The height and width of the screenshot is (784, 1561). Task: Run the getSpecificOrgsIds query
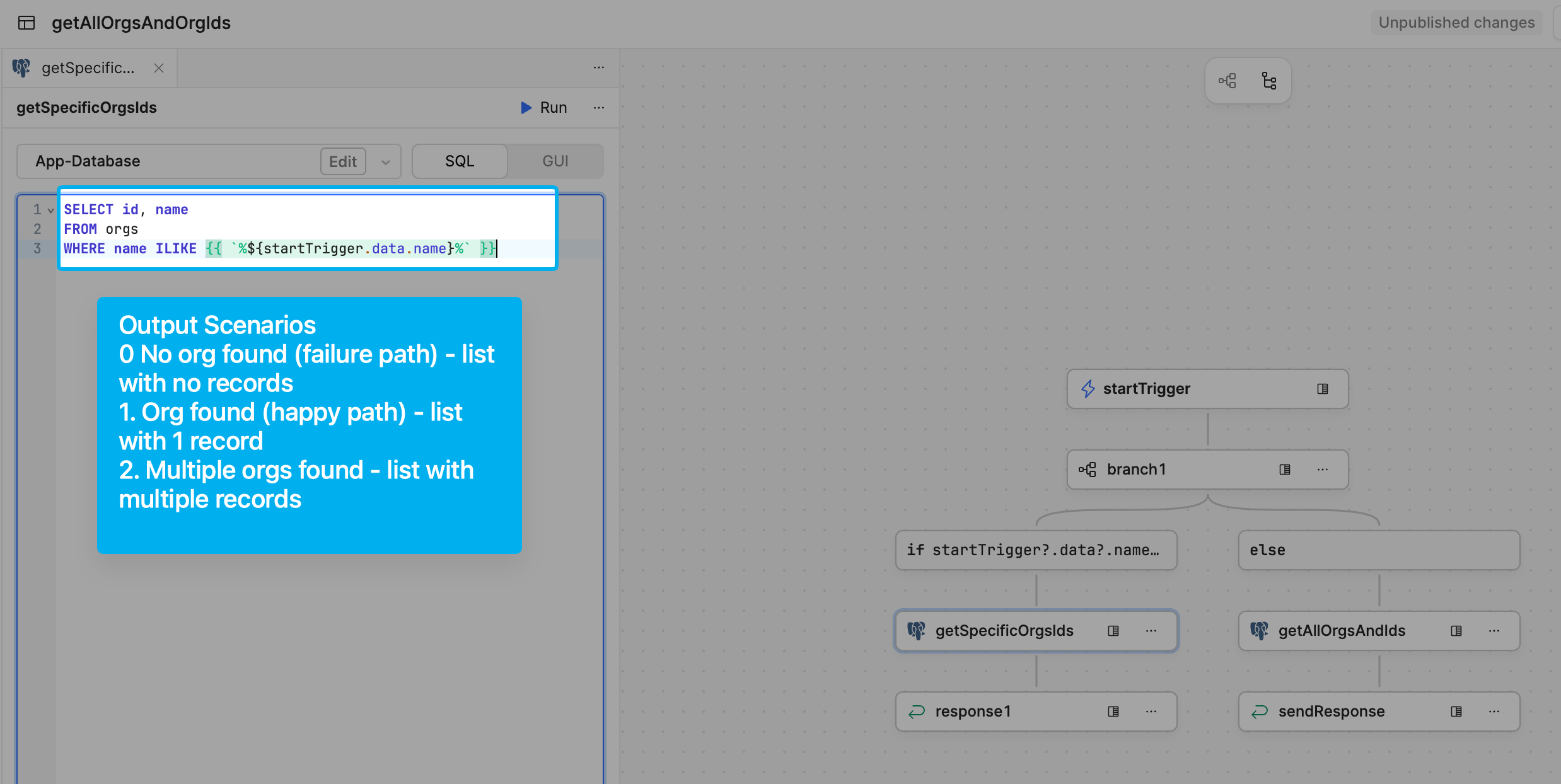click(x=544, y=108)
